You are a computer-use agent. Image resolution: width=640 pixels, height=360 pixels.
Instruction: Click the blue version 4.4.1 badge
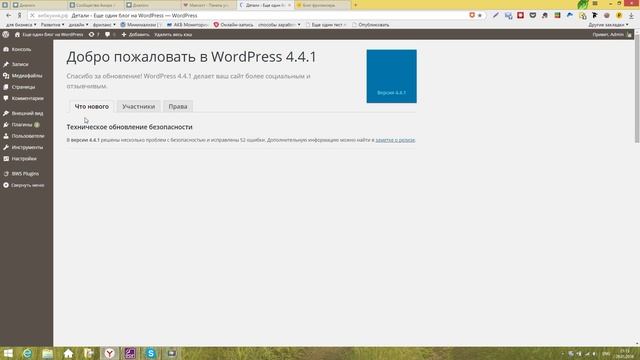[391, 76]
